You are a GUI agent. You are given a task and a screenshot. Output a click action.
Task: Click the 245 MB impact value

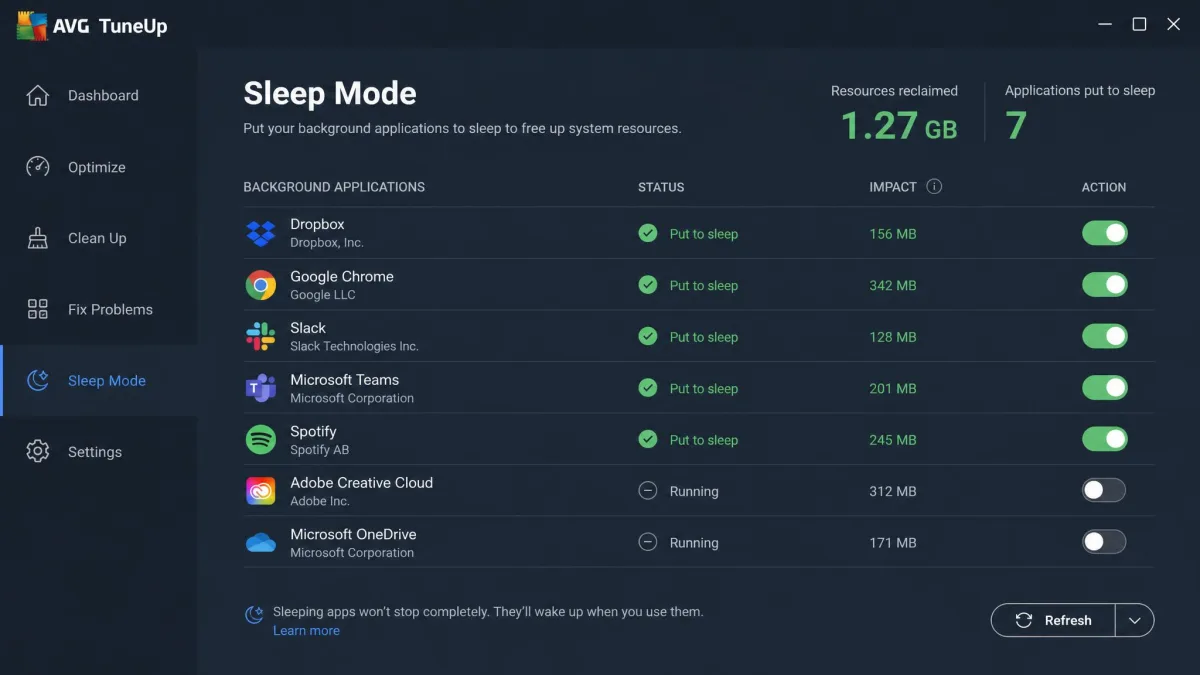pos(893,440)
